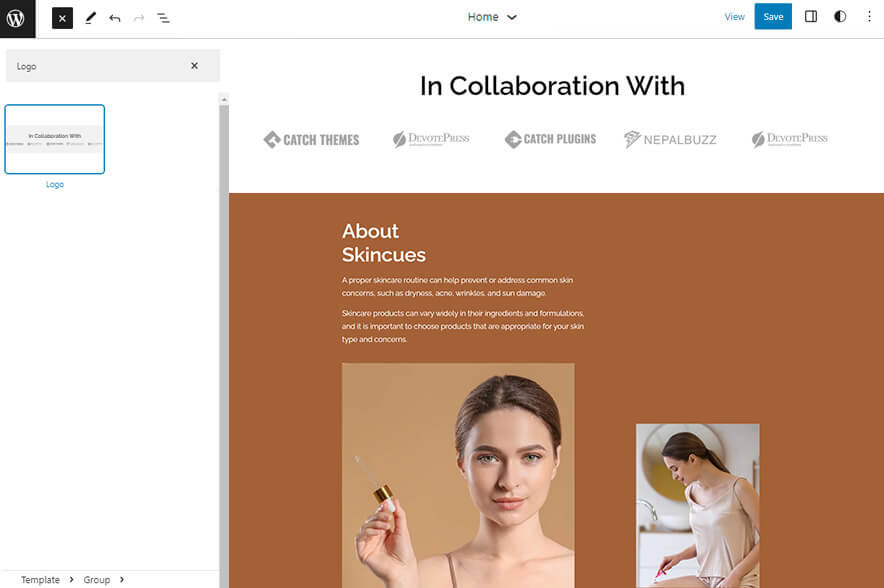The height and width of the screenshot is (588, 884).
Task: Close the block inserter panel
Action: pyautogui.click(x=63, y=18)
